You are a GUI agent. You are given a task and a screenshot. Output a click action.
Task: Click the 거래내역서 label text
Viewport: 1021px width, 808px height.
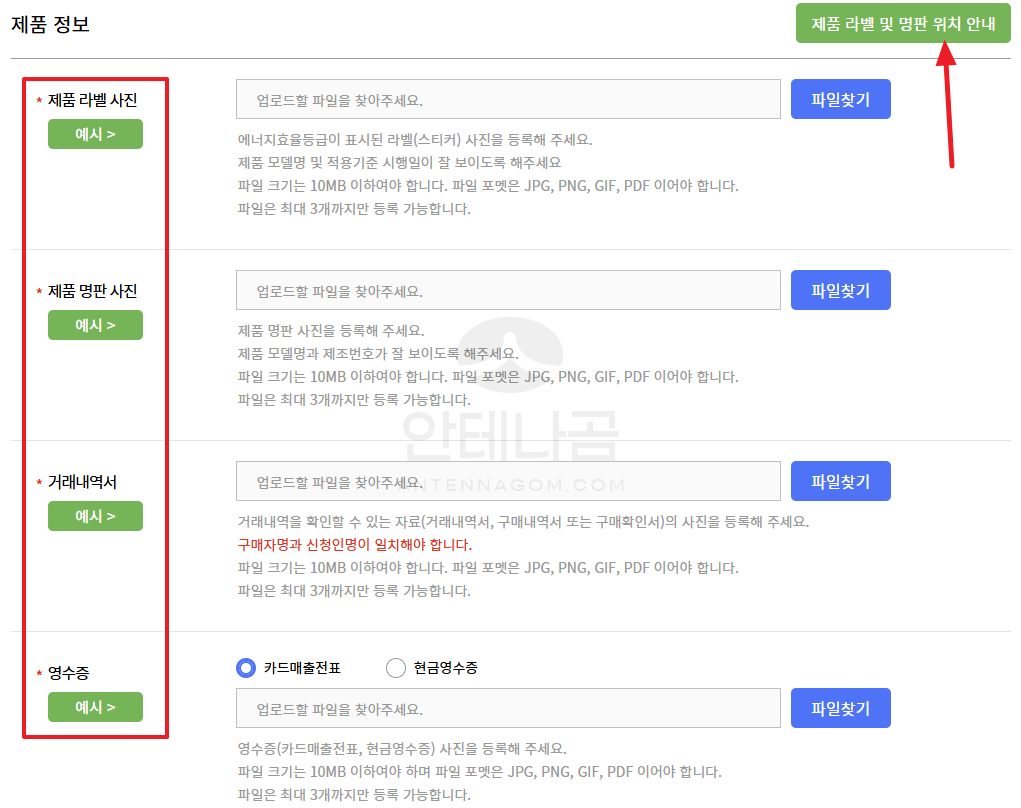82,482
